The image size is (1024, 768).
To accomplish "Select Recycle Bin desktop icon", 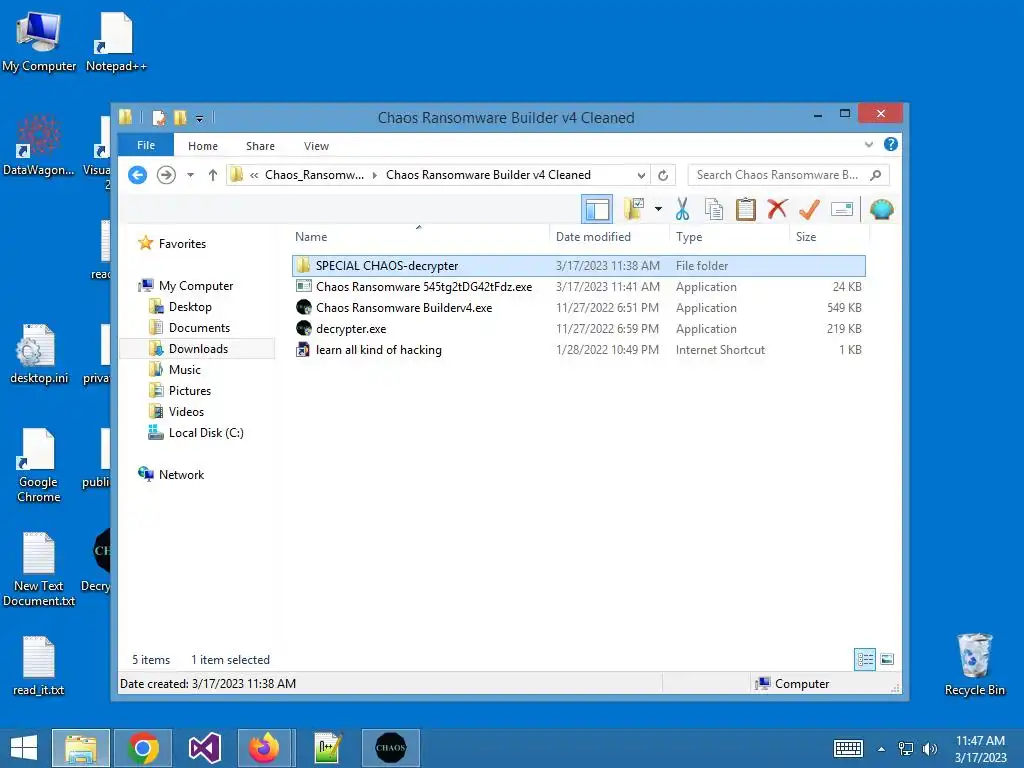I will [x=974, y=665].
